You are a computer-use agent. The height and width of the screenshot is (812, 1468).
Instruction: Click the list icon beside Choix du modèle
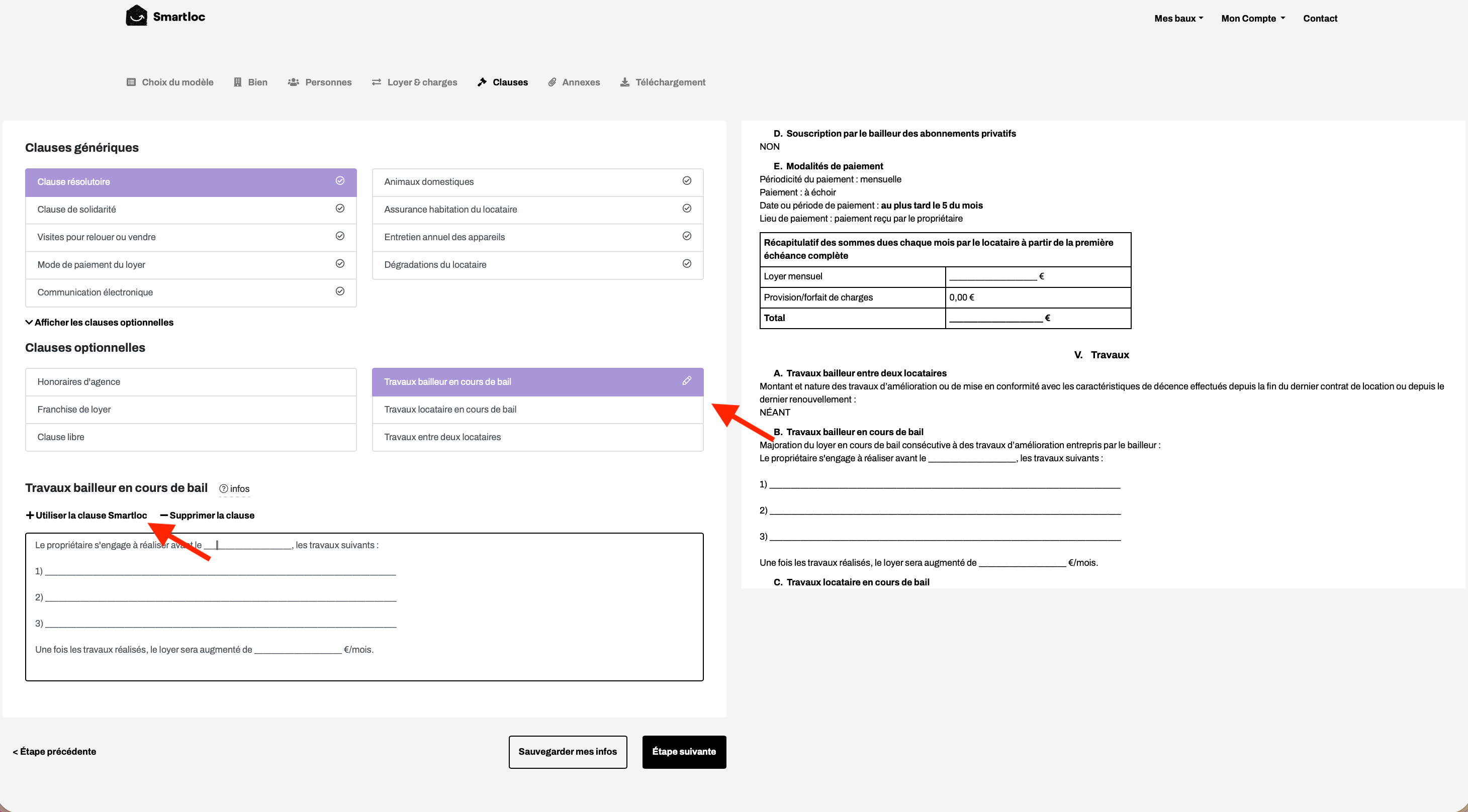tap(131, 82)
